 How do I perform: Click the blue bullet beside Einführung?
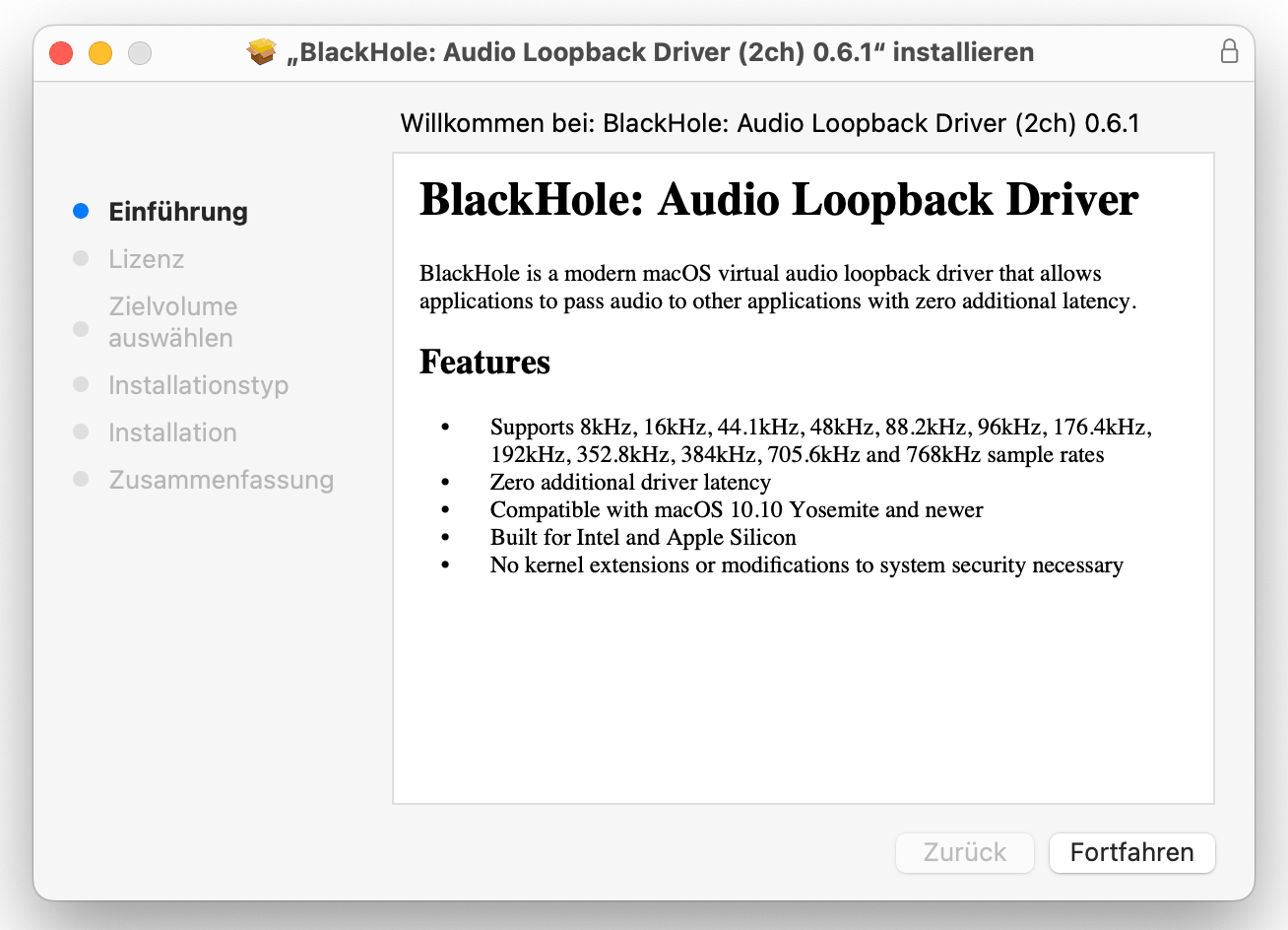pyautogui.click(x=81, y=211)
